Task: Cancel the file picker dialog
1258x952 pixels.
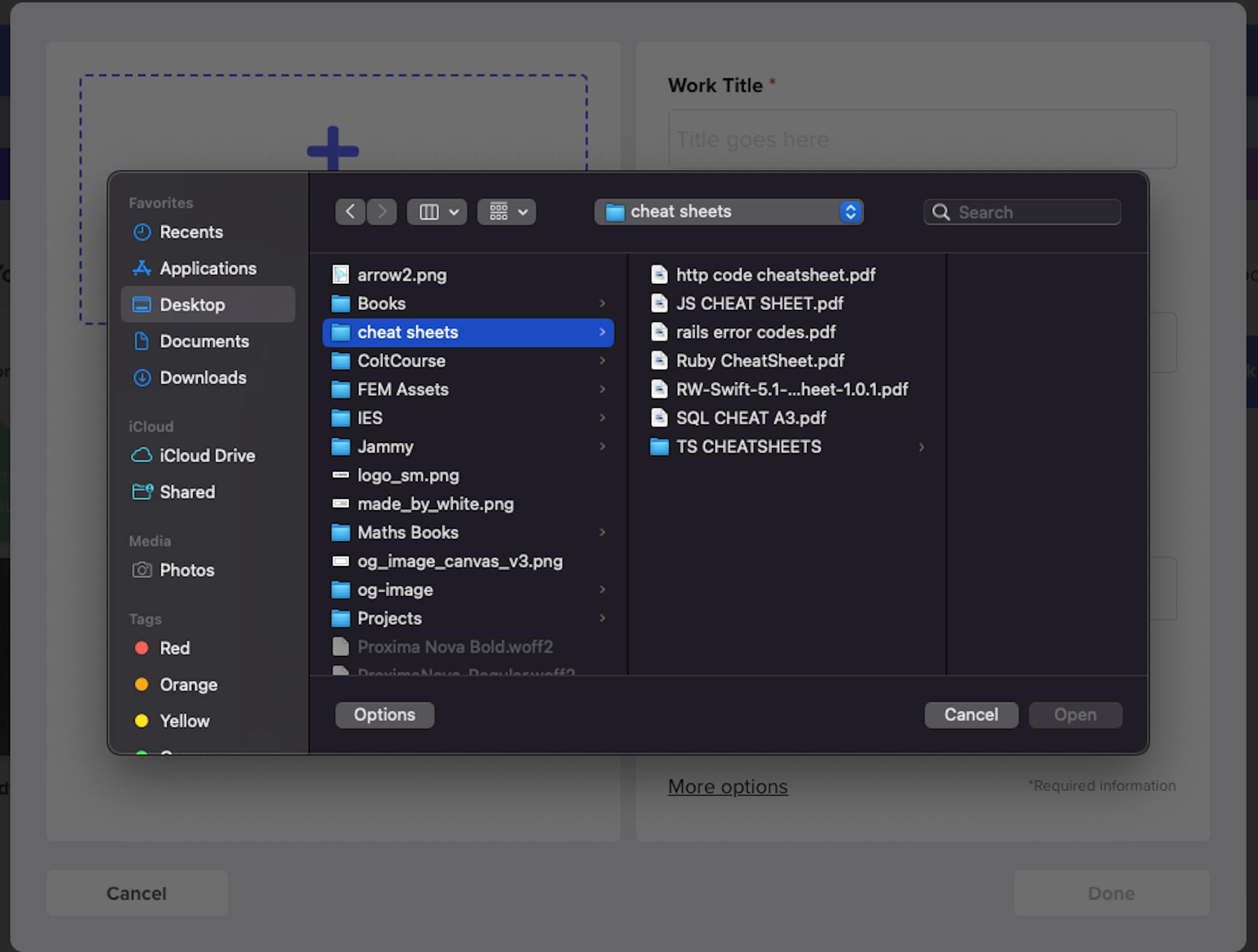Action: point(971,715)
